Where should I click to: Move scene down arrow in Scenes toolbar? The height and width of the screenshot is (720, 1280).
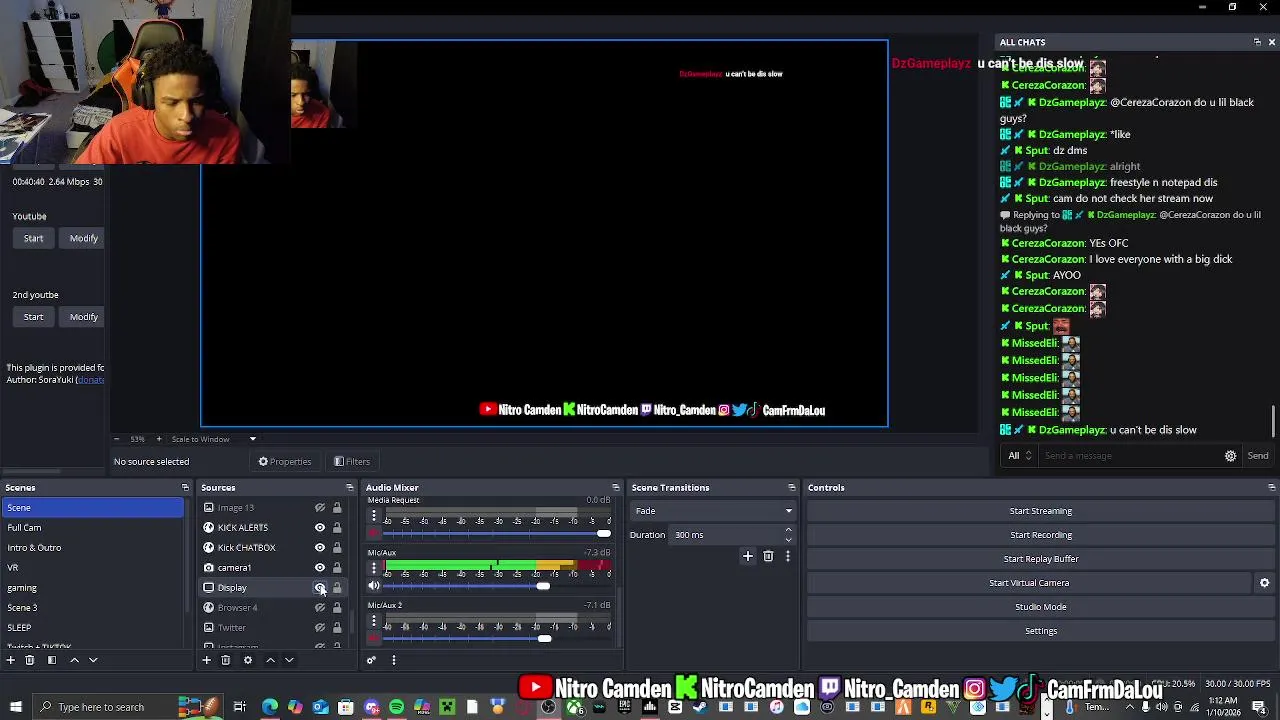tap(93, 660)
